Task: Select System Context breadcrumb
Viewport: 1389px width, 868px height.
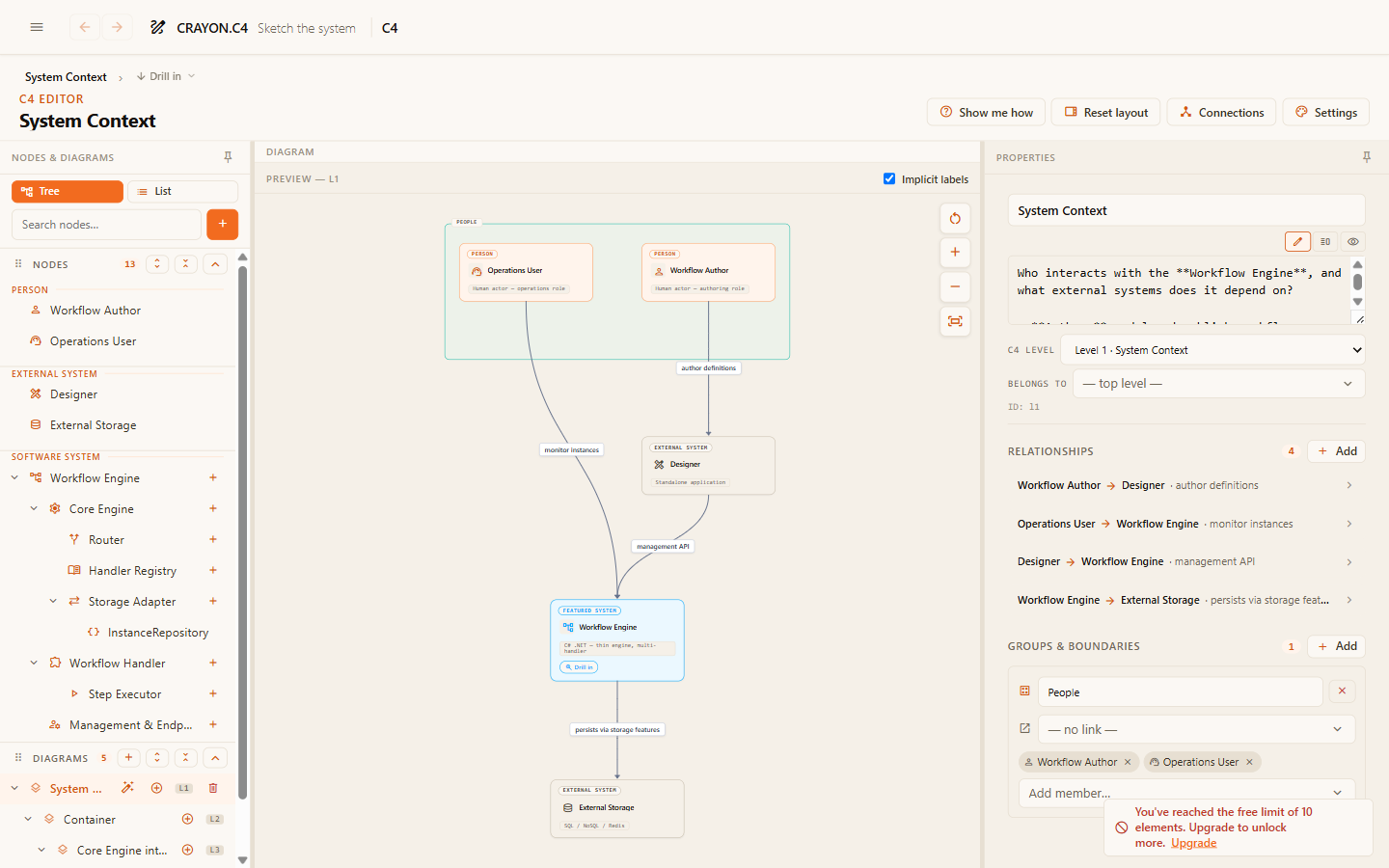Action: [66, 76]
